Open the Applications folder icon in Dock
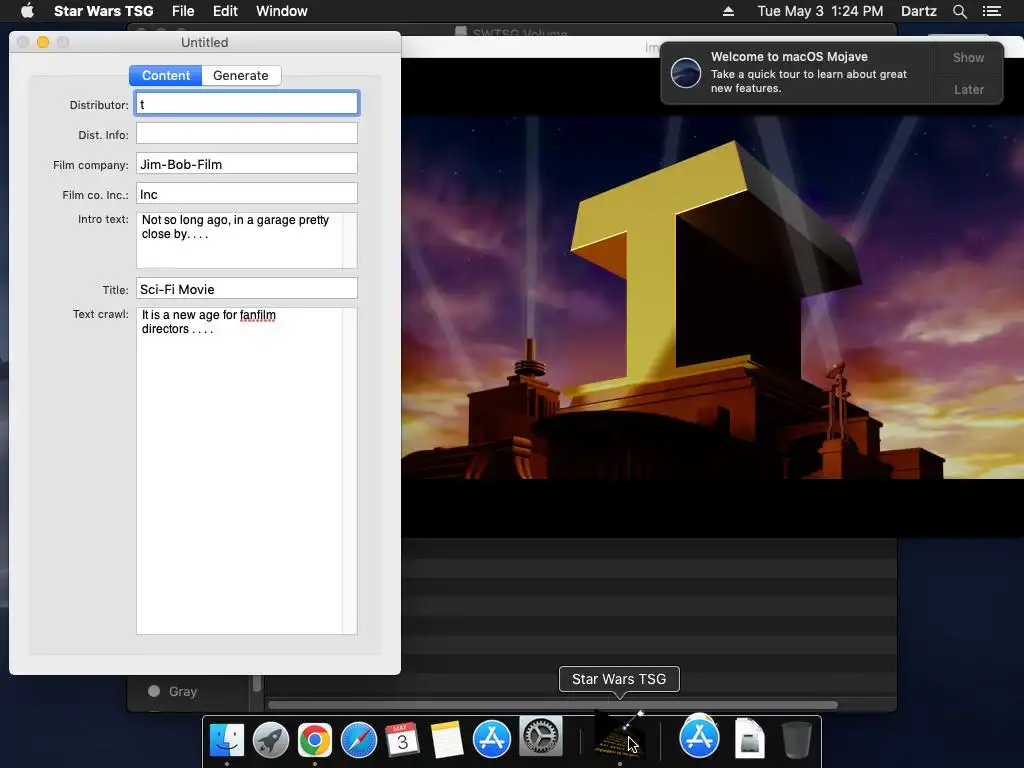This screenshot has height=768, width=1024. pos(699,738)
